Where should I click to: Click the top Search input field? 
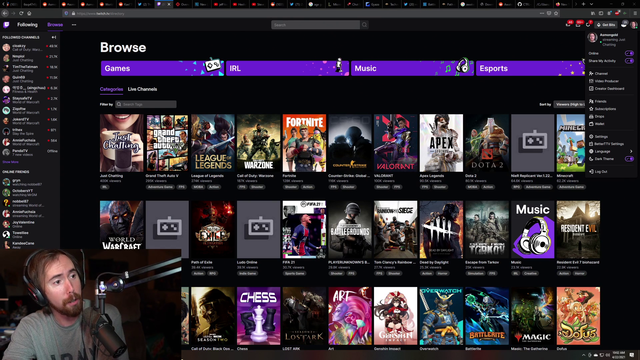pos(316,25)
